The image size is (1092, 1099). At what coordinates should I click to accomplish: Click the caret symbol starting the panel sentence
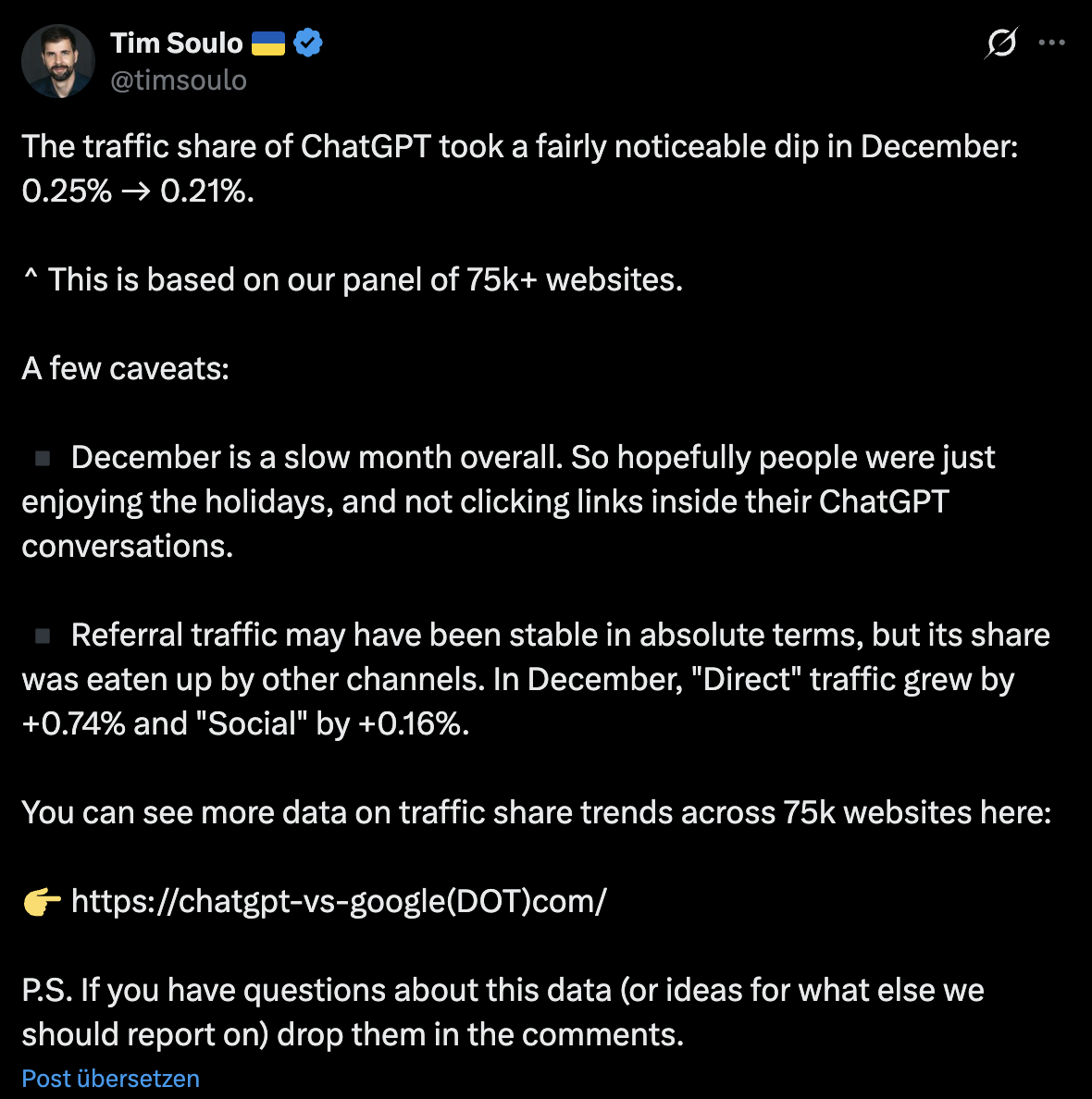29,279
